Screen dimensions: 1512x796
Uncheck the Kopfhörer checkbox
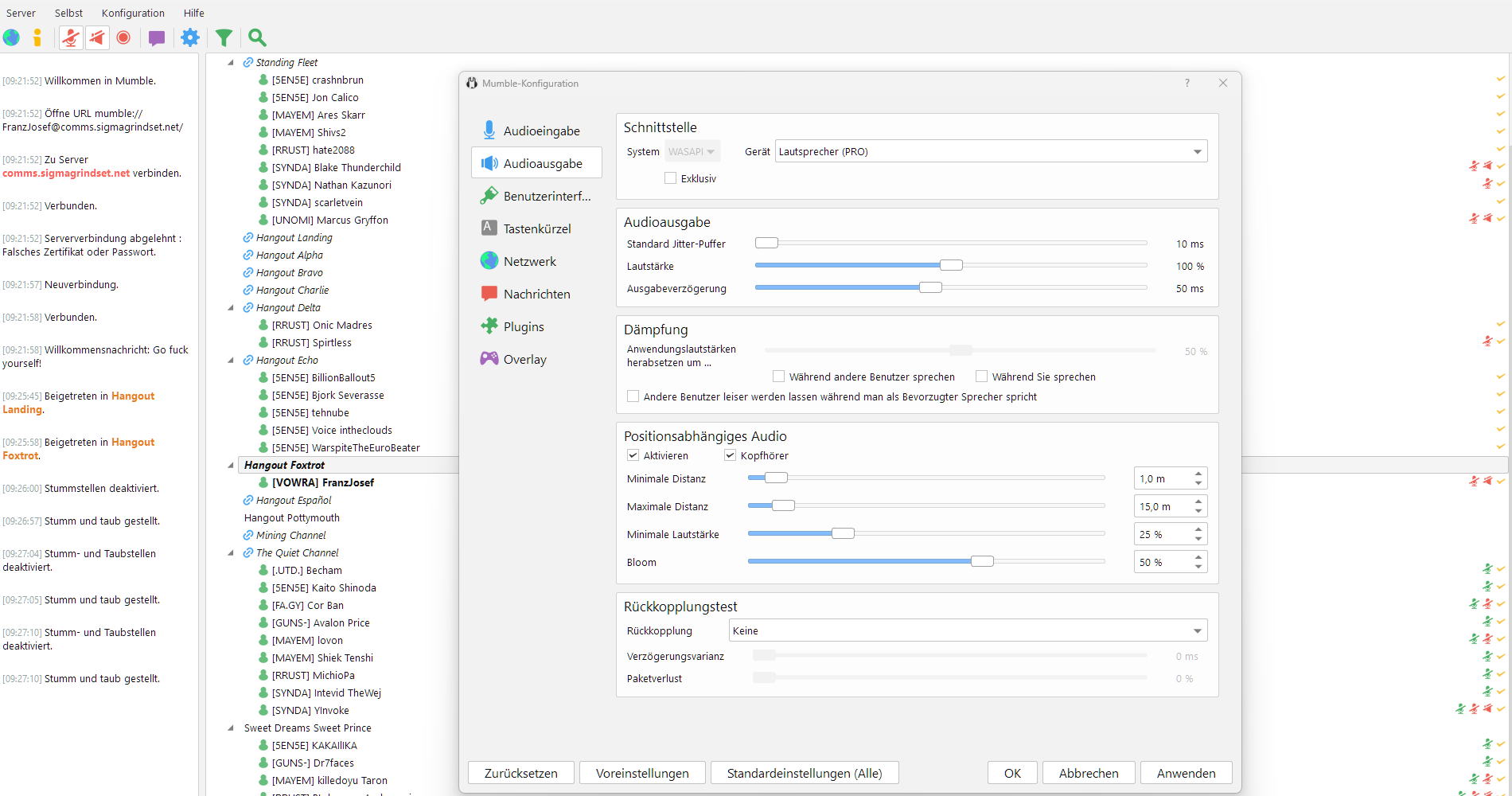tap(731, 455)
